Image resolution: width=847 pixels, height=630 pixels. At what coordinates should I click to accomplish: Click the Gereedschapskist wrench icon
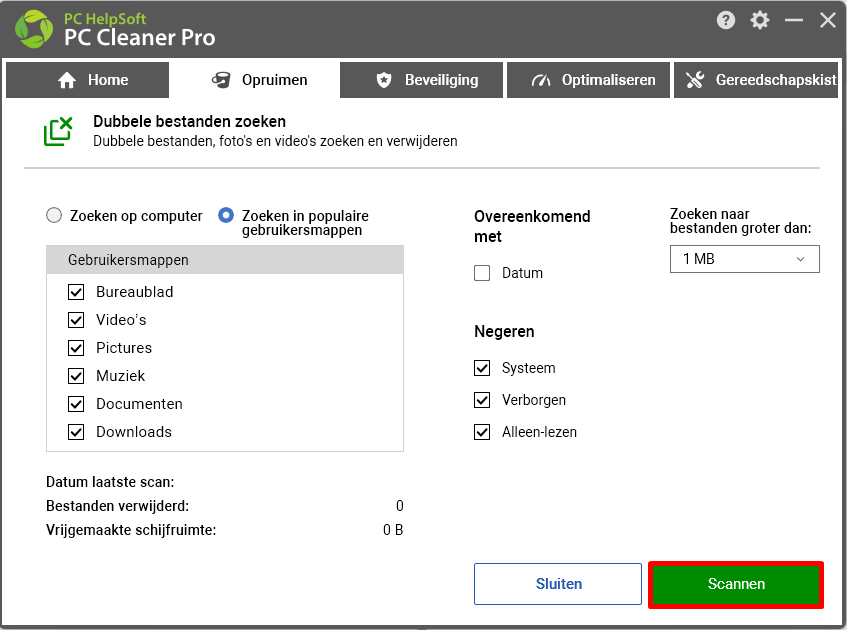[695, 80]
